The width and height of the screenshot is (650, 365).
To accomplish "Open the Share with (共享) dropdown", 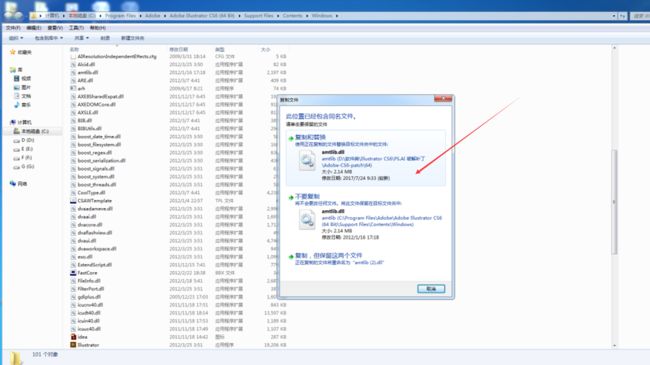I will point(81,38).
